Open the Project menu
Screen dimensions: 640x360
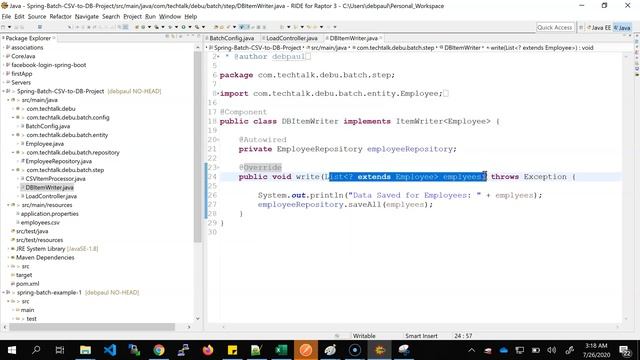(132, 16)
